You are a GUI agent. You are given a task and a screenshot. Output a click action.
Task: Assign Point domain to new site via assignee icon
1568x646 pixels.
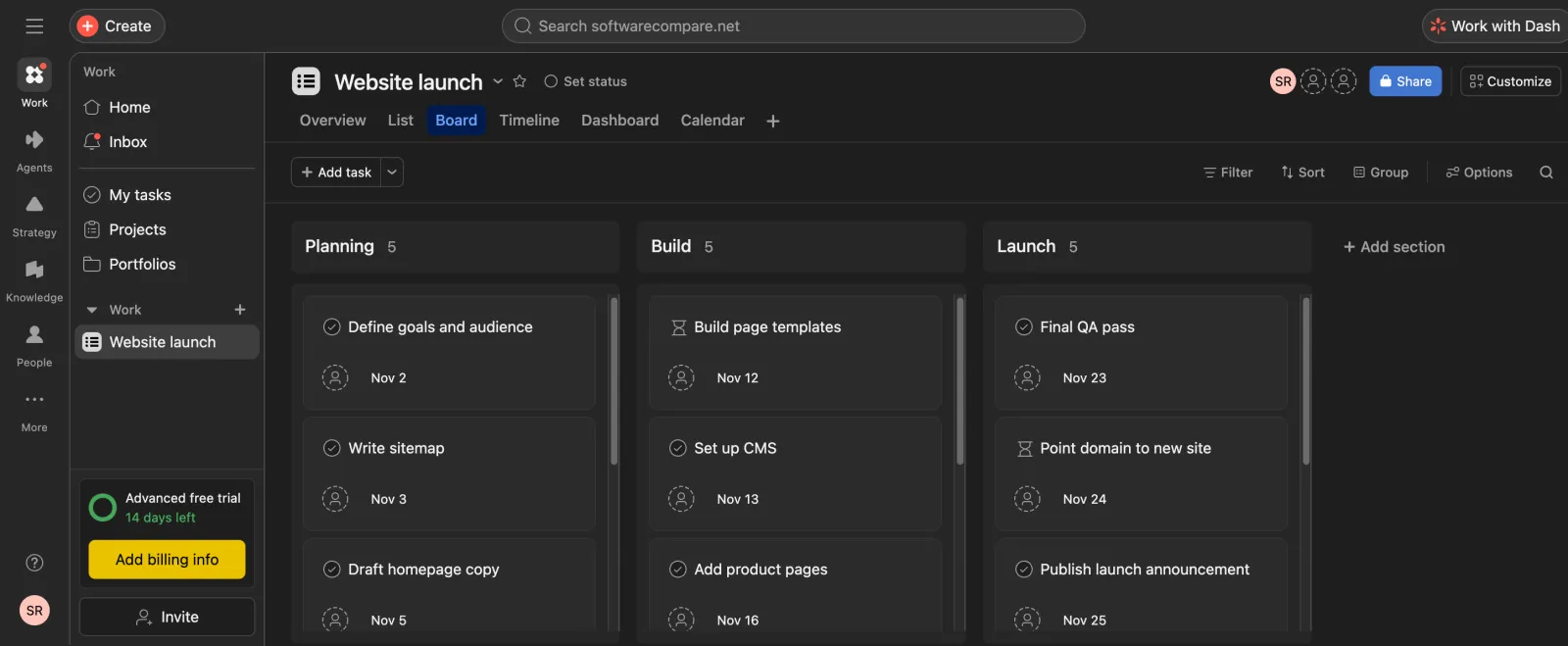pos(1027,499)
